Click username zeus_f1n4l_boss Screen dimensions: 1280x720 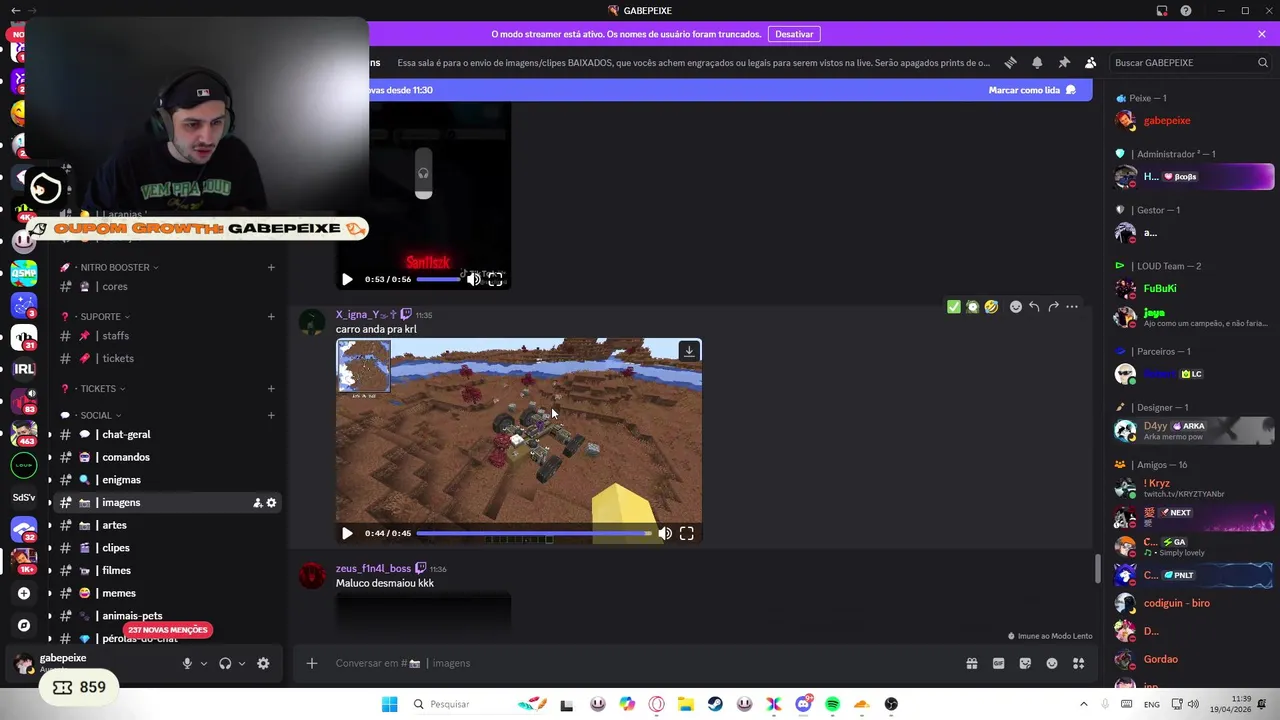373,568
